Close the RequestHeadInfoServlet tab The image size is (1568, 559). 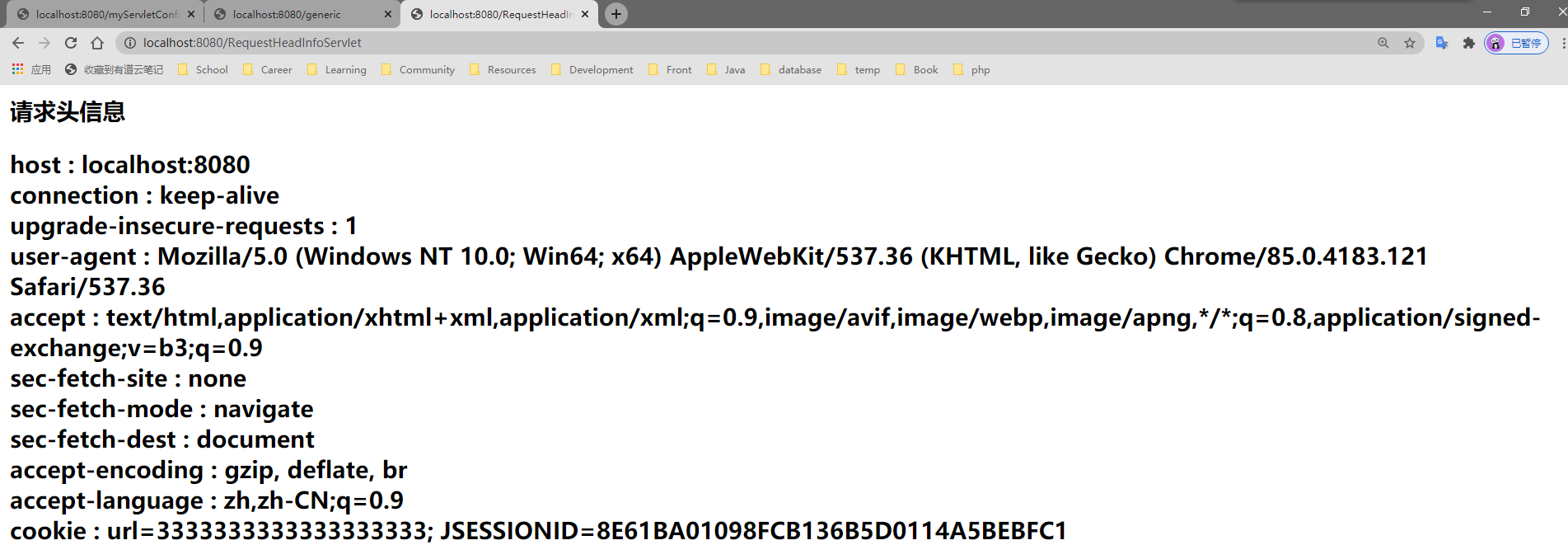point(585,14)
